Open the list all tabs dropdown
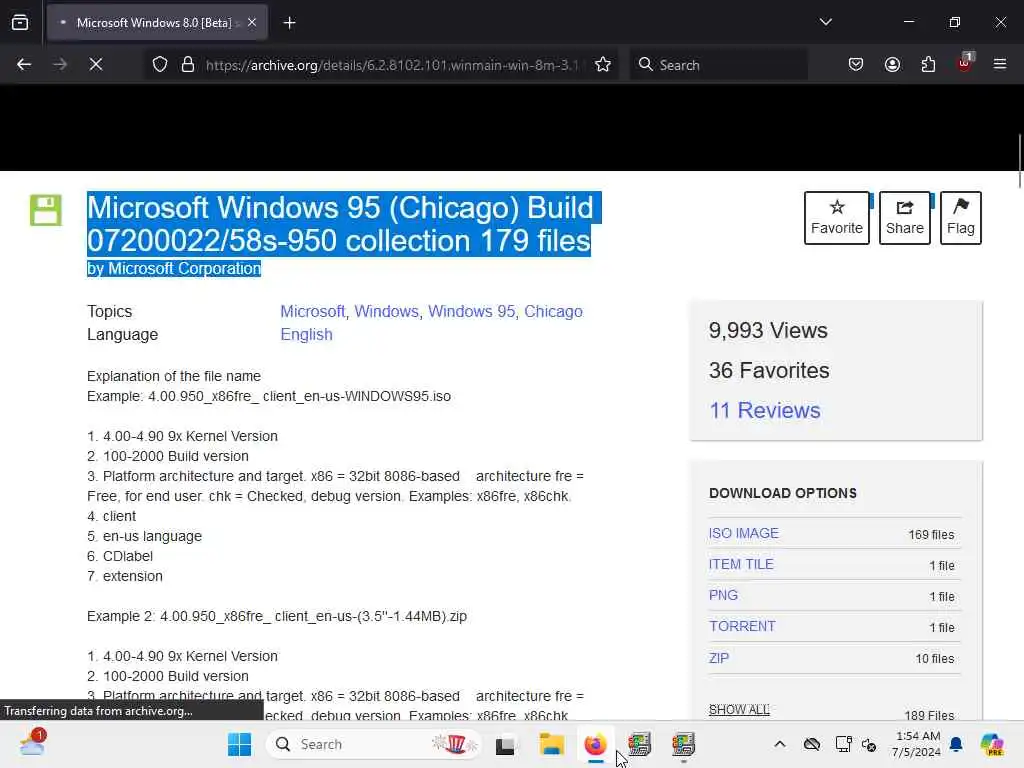 point(825,22)
